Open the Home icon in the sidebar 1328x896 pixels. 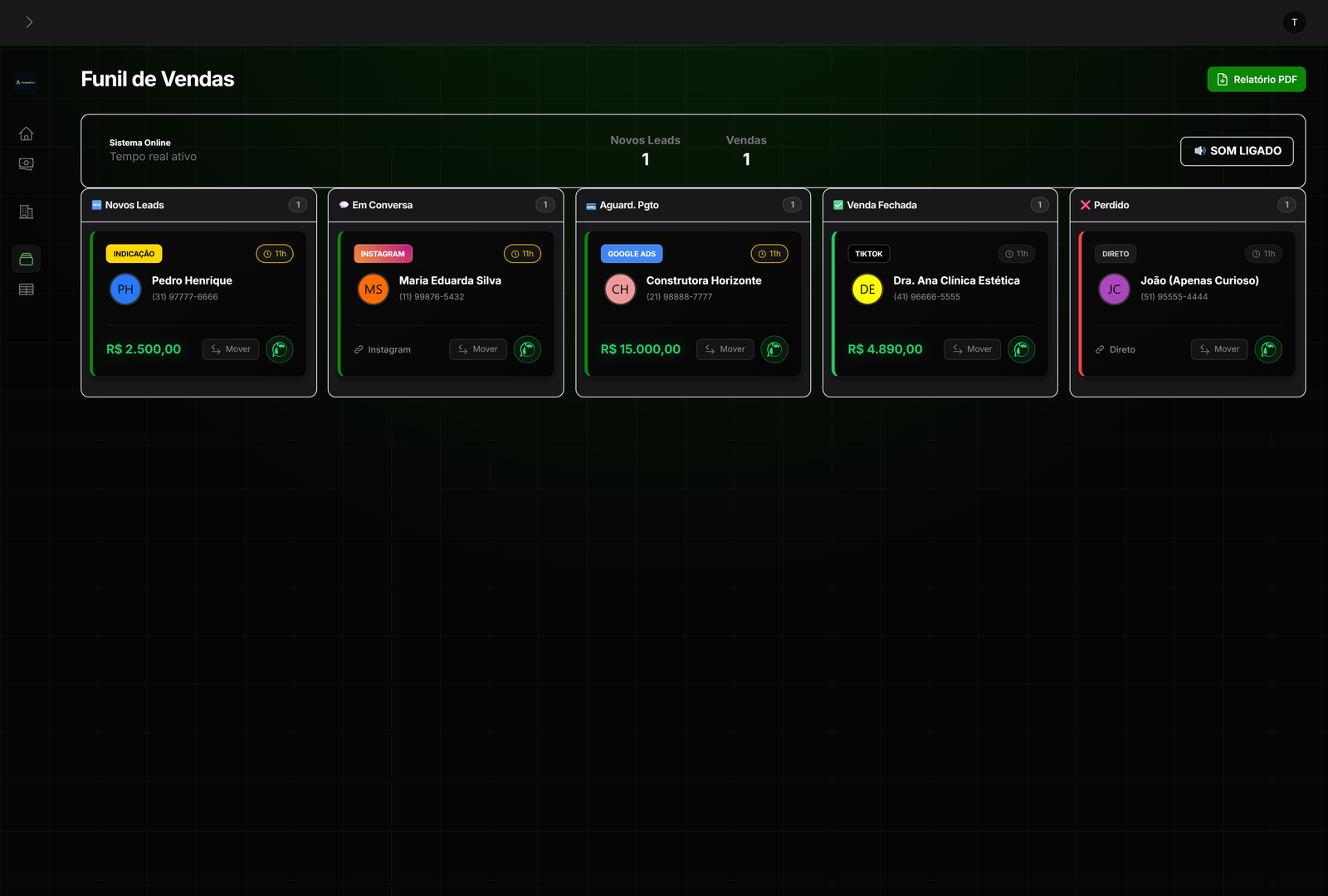pyautogui.click(x=26, y=133)
